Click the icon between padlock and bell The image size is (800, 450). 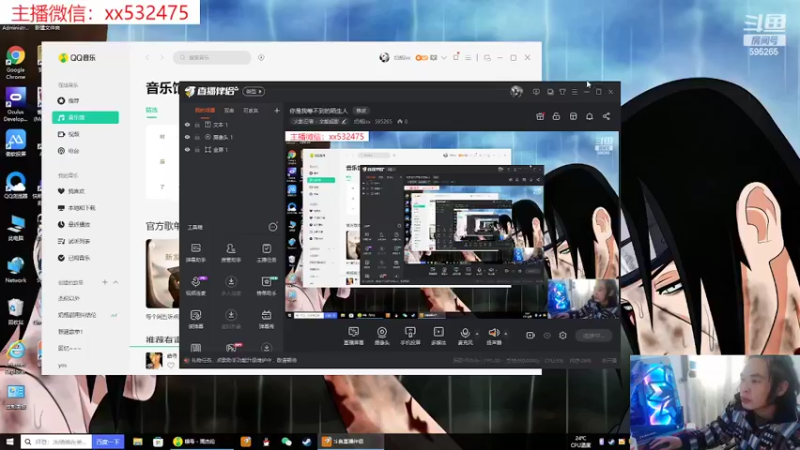click(573, 117)
